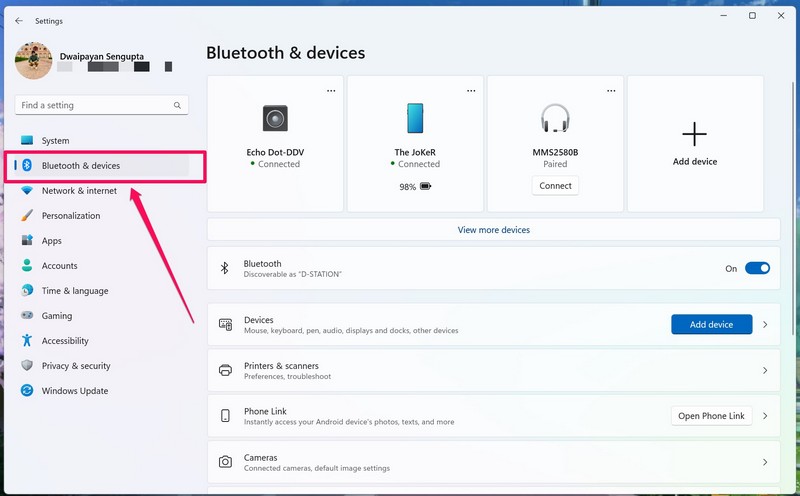Open the System settings category
This screenshot has height=496, width=800.
point(101,140)
